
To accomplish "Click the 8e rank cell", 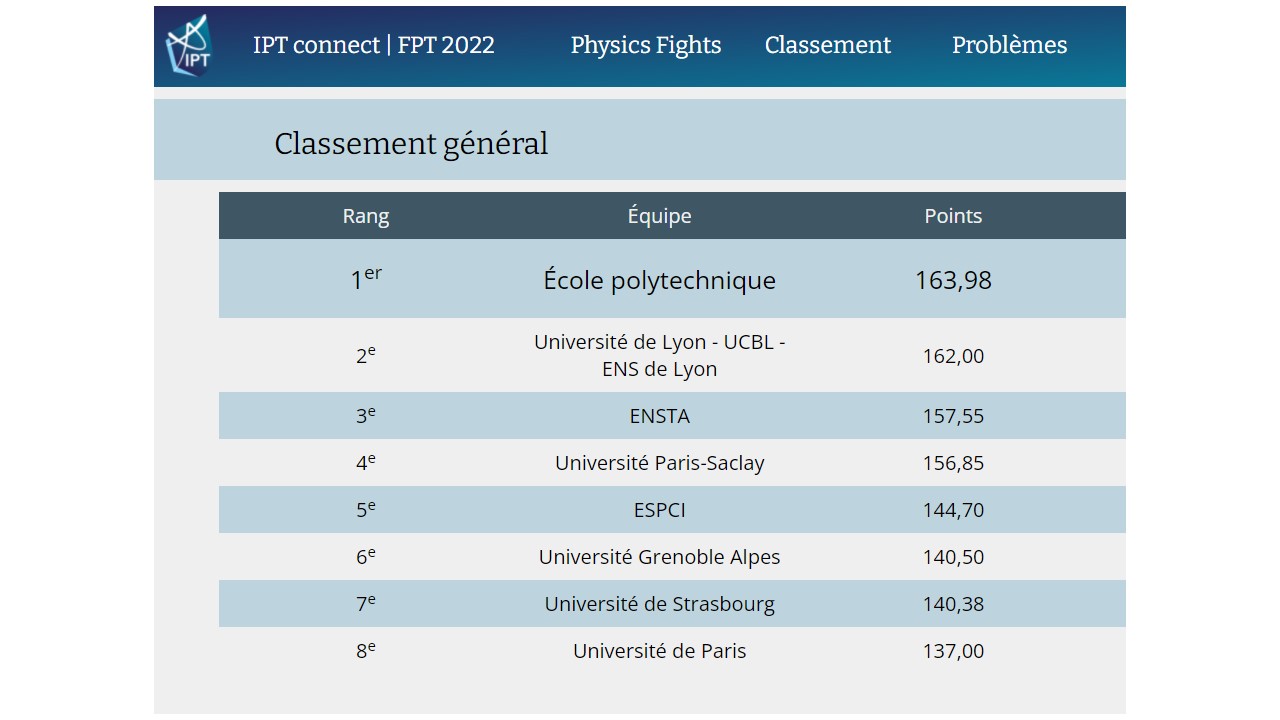I will (x=366, y=650).
